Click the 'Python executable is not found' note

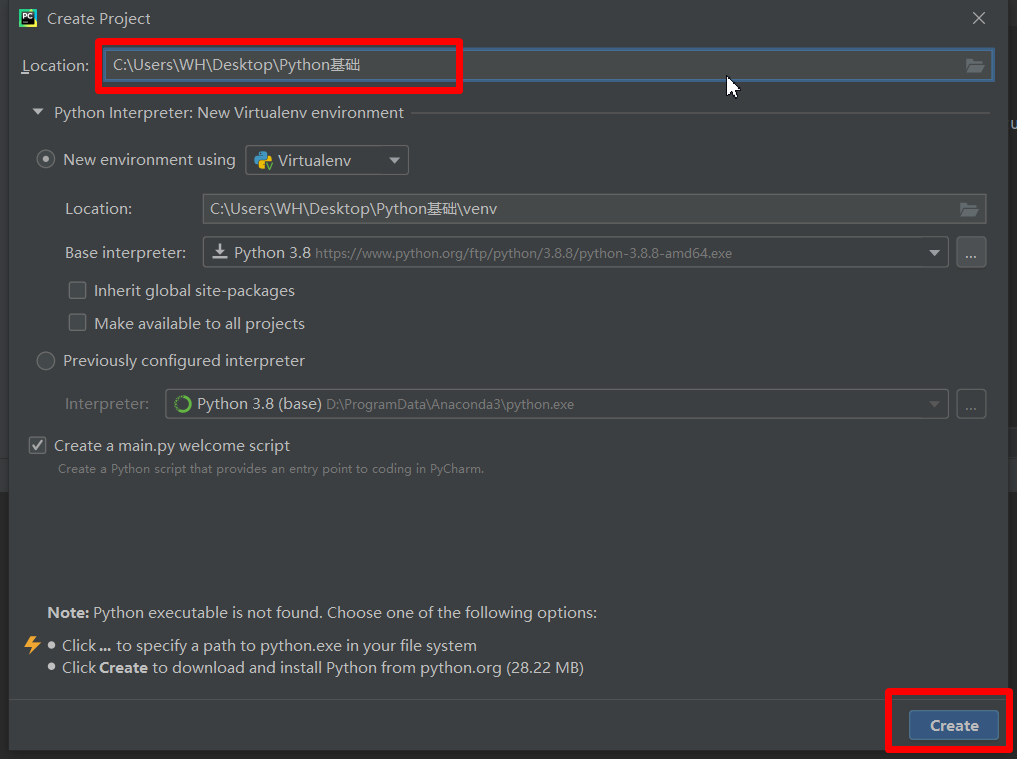[x=322, y=613]
